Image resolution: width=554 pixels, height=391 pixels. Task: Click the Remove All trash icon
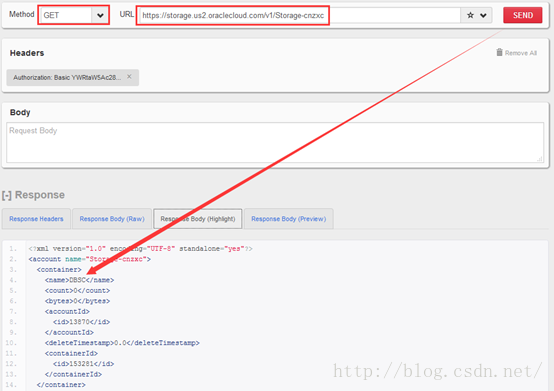499,52
